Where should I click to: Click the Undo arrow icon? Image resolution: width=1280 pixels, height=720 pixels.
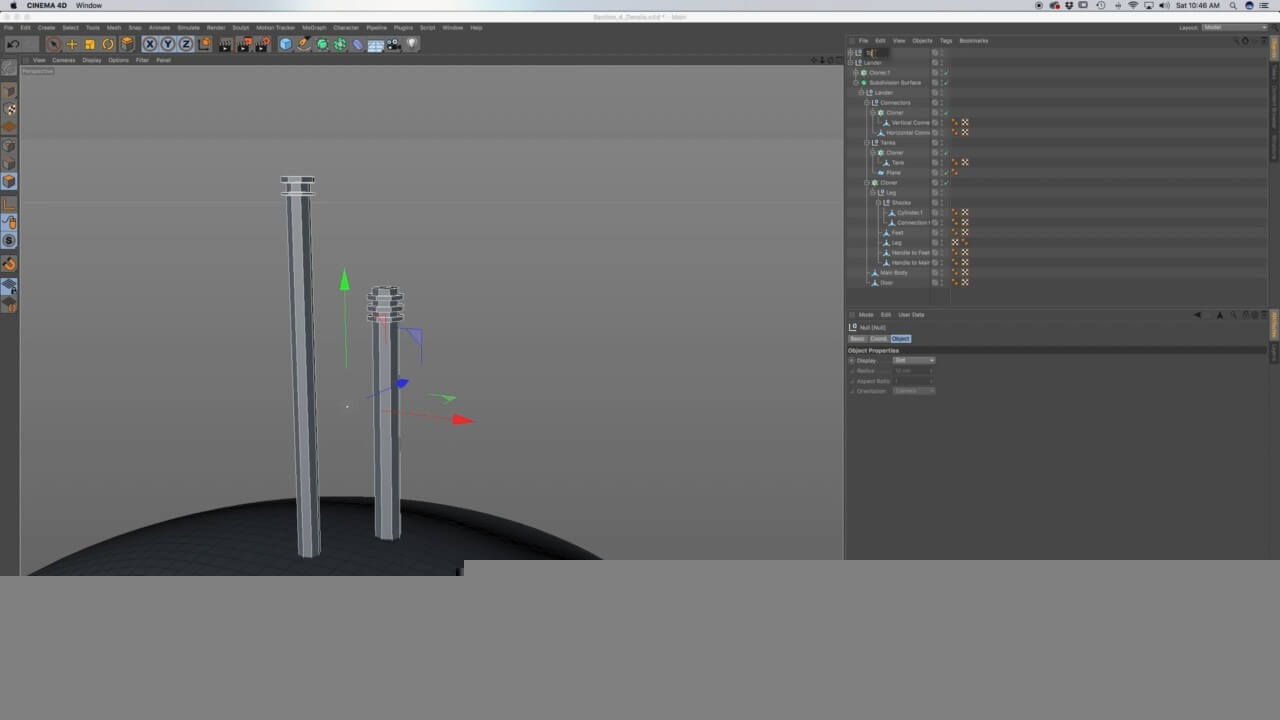coord(13,44)
